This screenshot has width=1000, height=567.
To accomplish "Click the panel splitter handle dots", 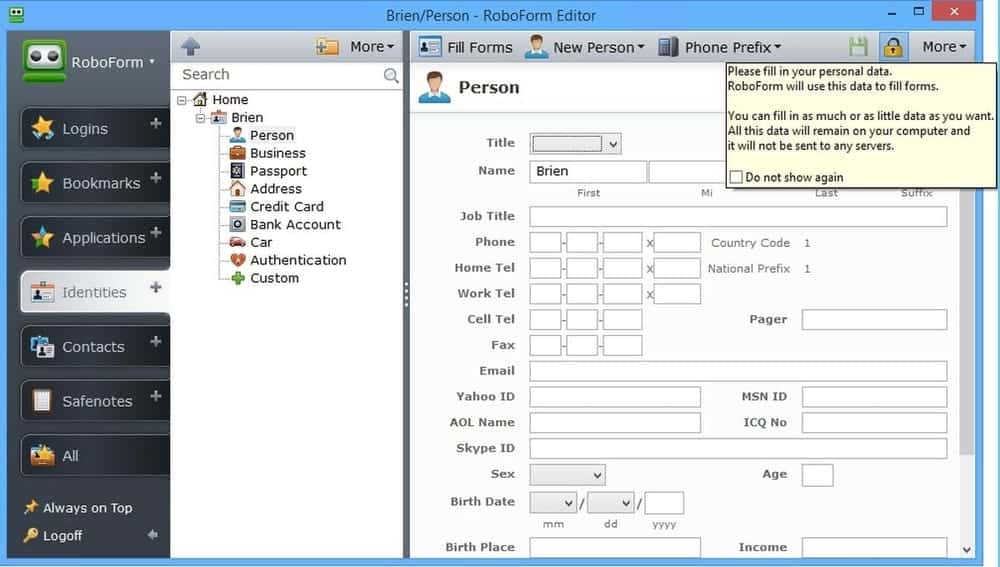I will 406,295.
